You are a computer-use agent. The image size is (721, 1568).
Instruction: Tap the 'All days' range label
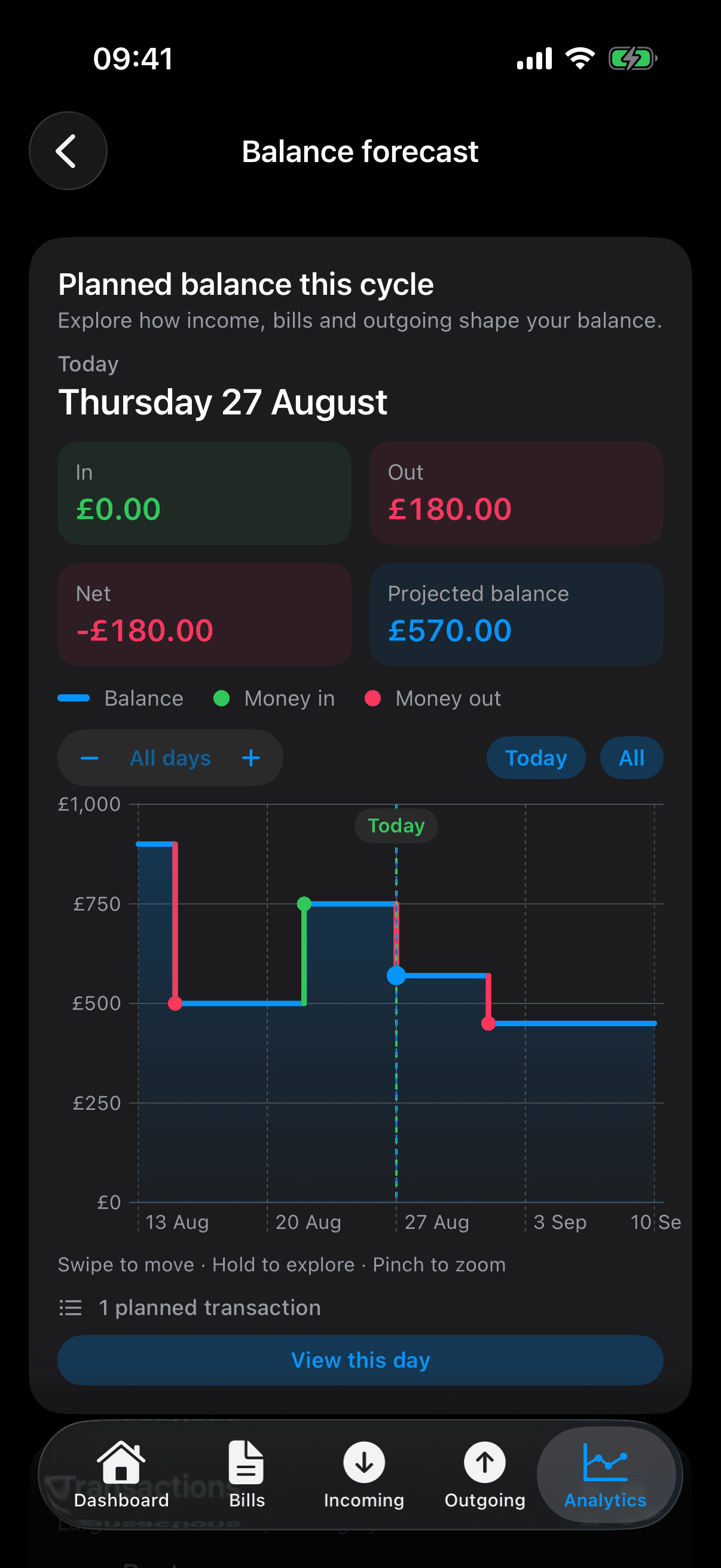[170, 758]
